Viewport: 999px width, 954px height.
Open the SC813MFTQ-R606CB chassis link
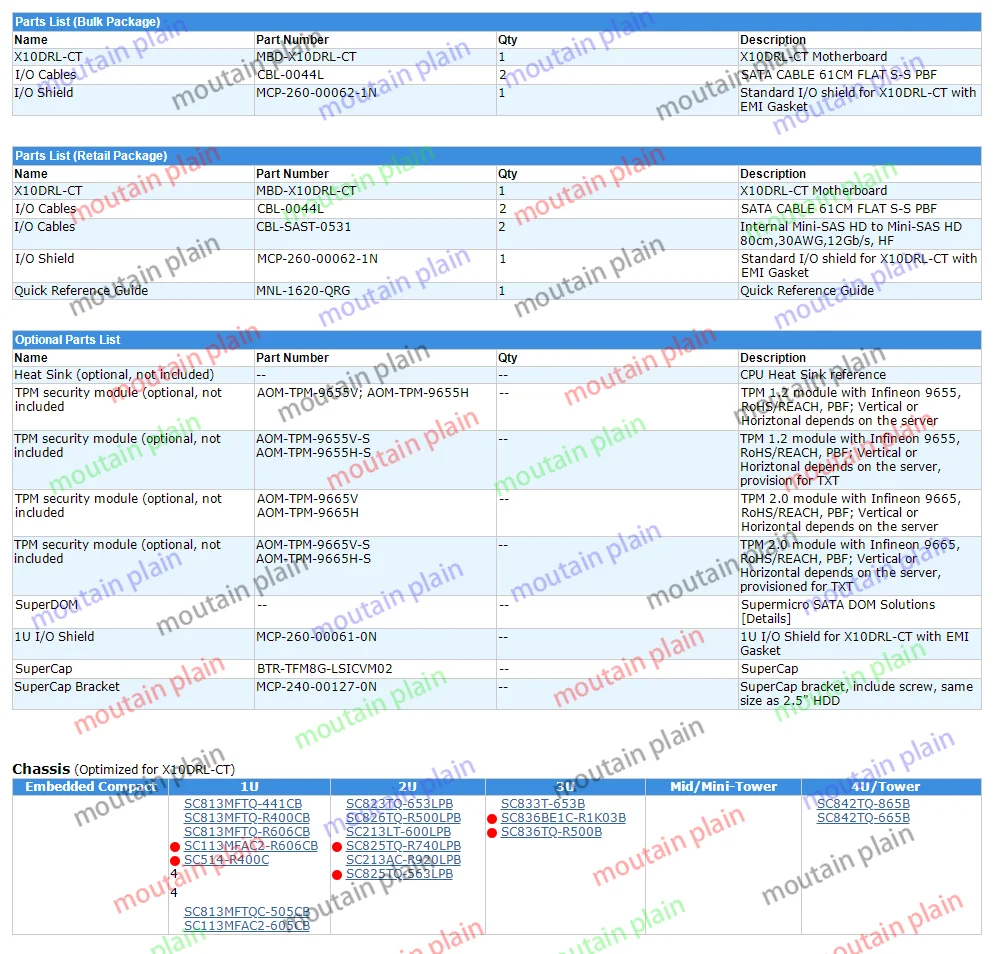247,832
